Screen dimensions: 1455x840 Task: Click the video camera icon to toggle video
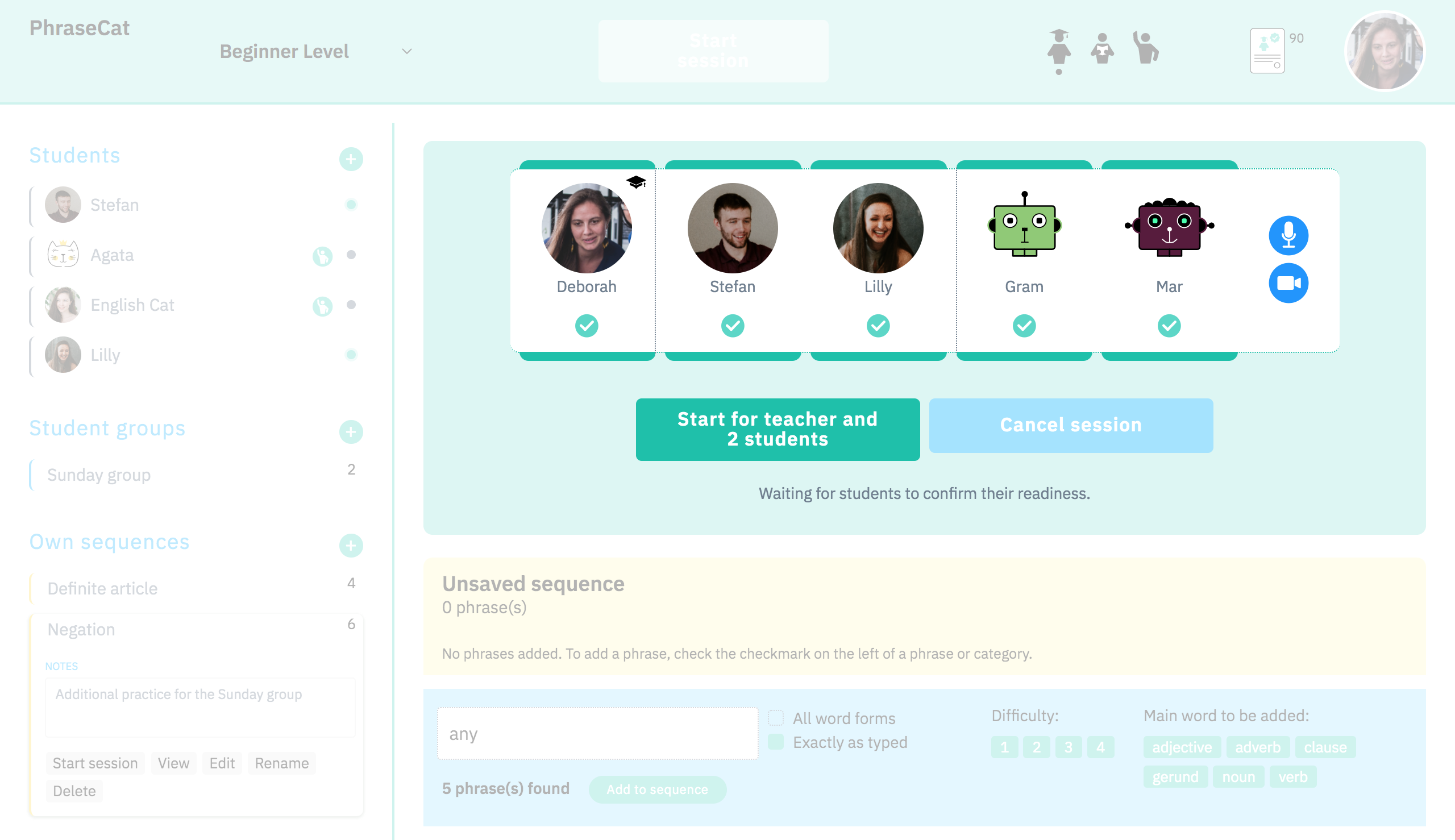[1290, 282]
